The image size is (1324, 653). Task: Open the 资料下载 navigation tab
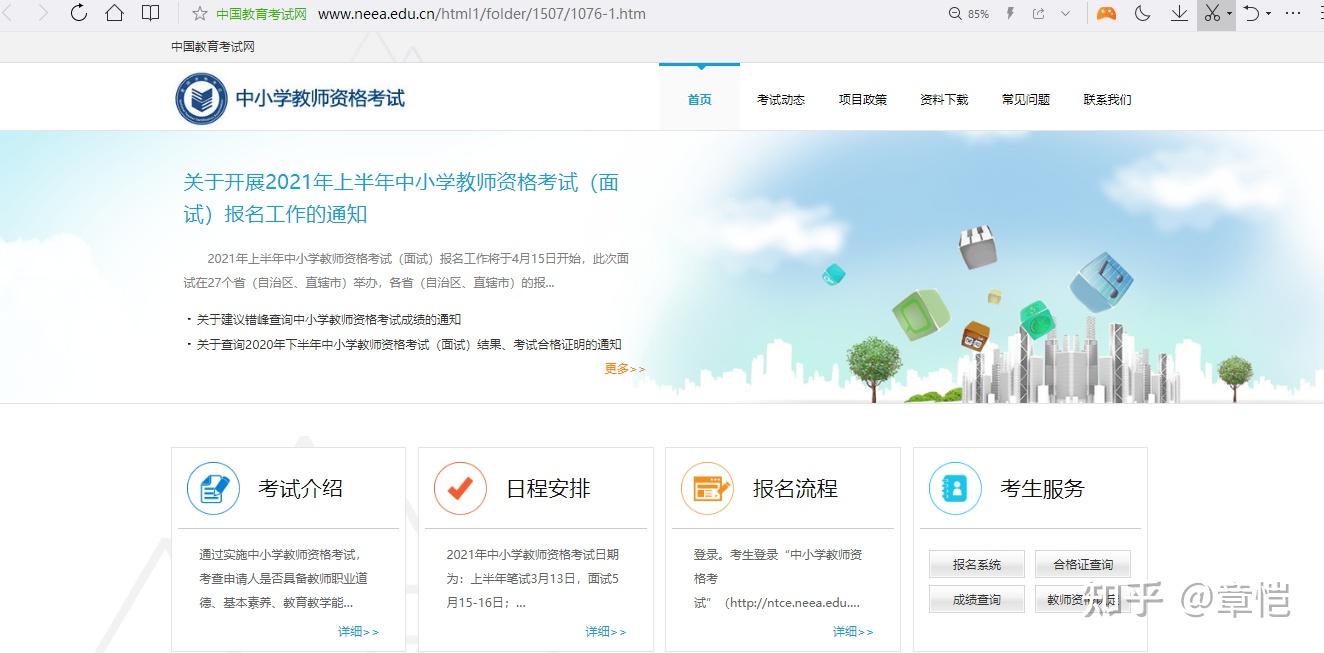944,100
